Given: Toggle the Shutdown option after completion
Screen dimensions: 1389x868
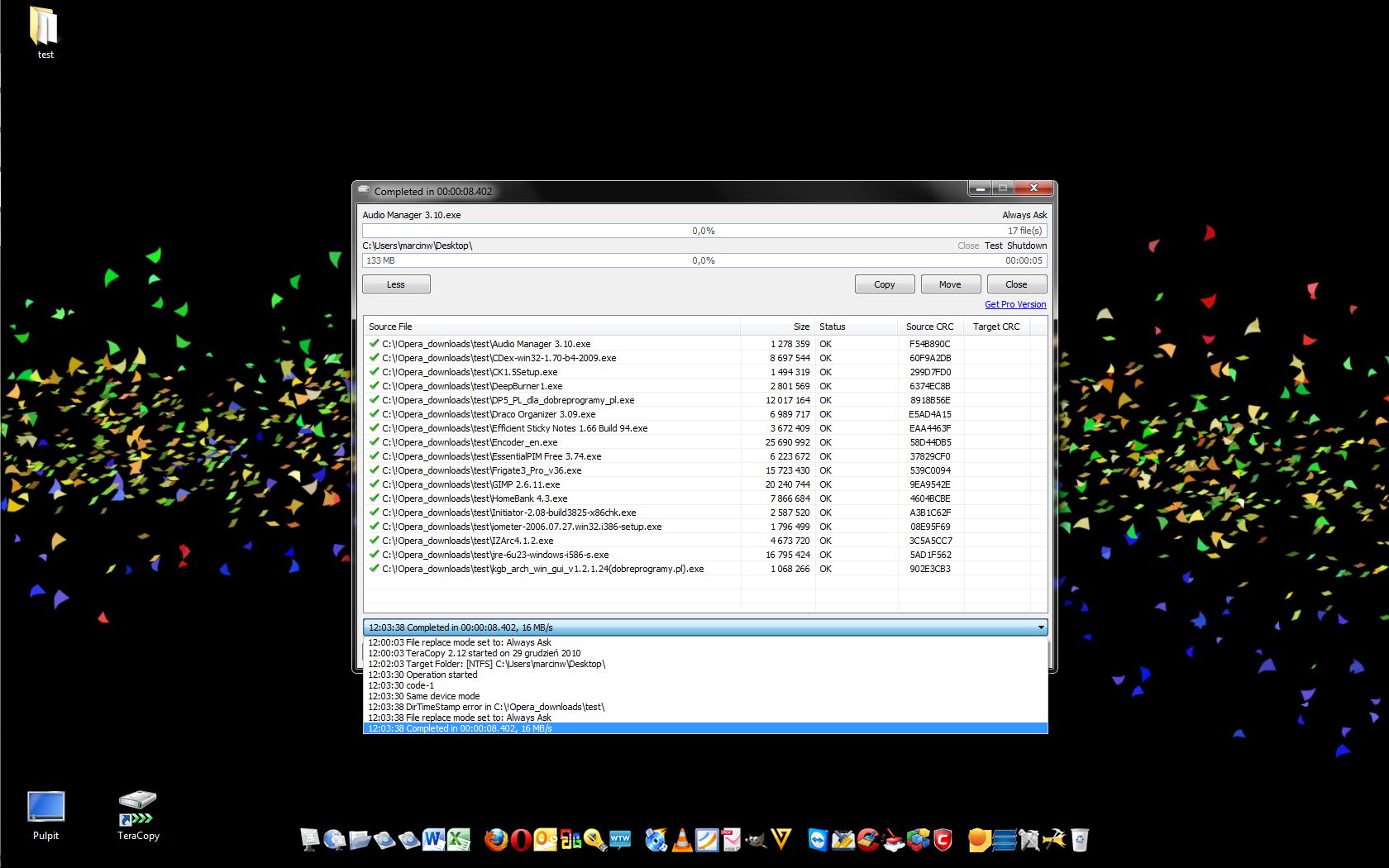Looking at the screenshot, I should [1027, 246].
